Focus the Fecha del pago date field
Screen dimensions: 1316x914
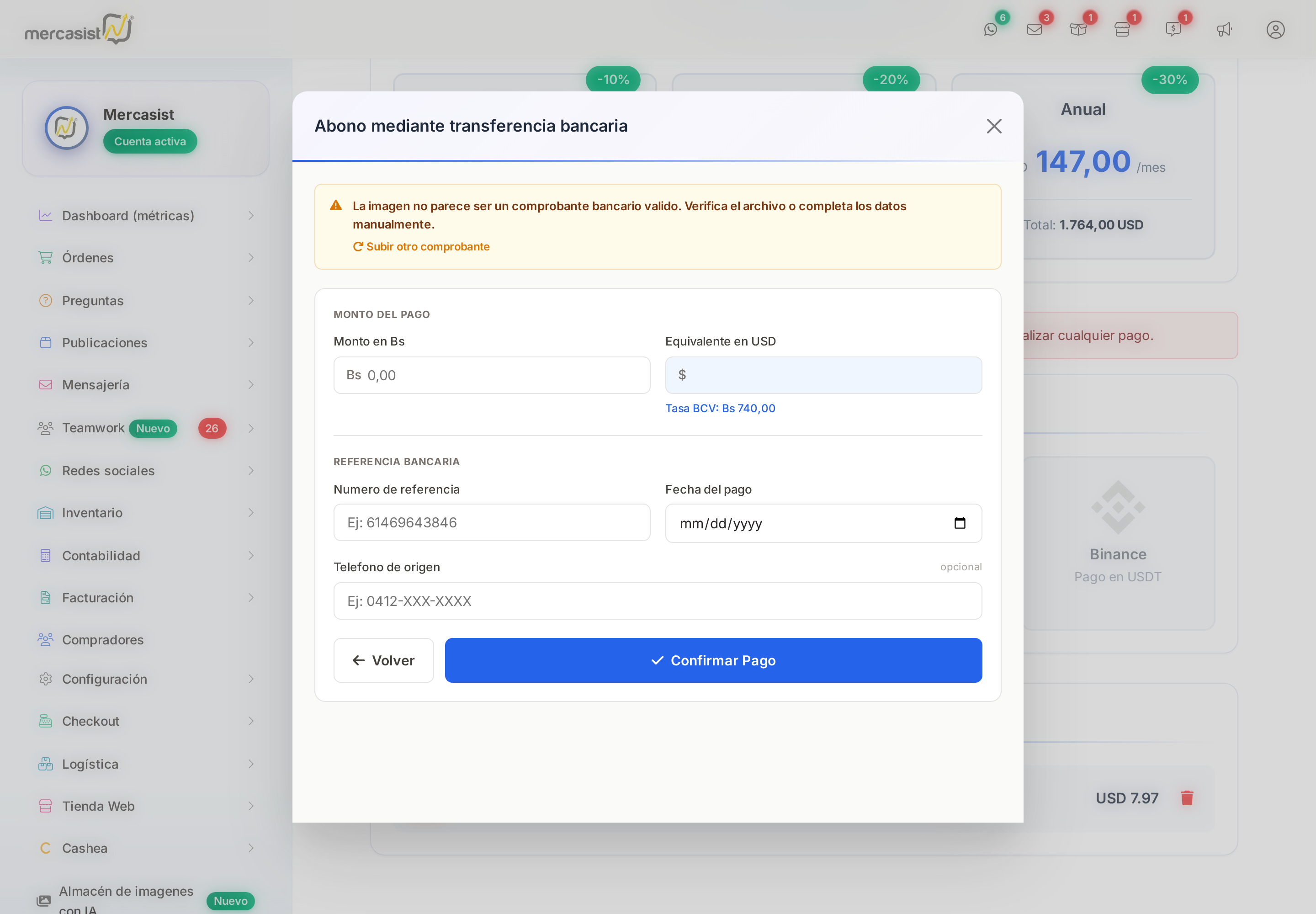tap(823, 523)
